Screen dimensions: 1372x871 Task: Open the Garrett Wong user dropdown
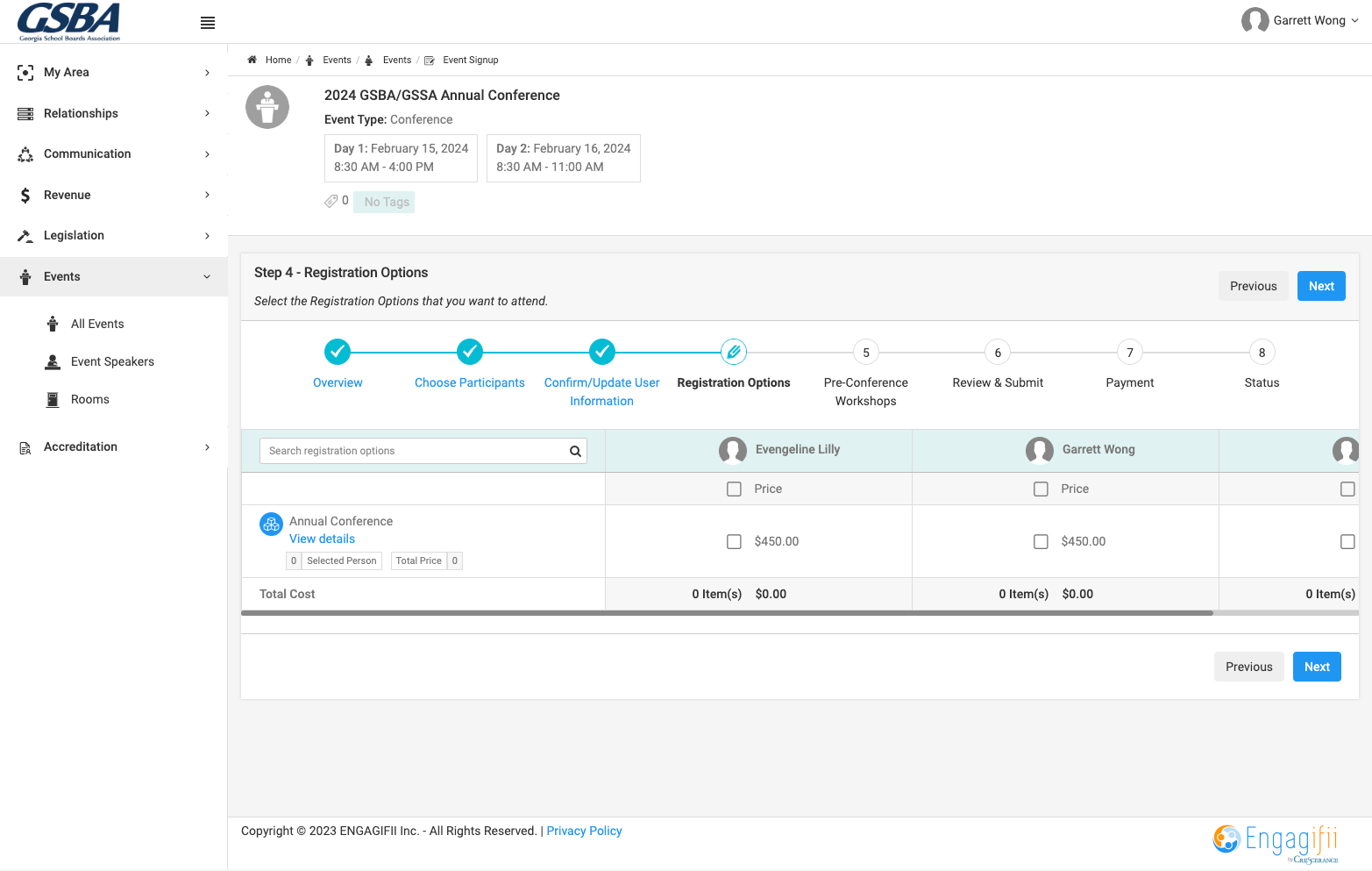pyautogui.click(x=1300, y=20)
